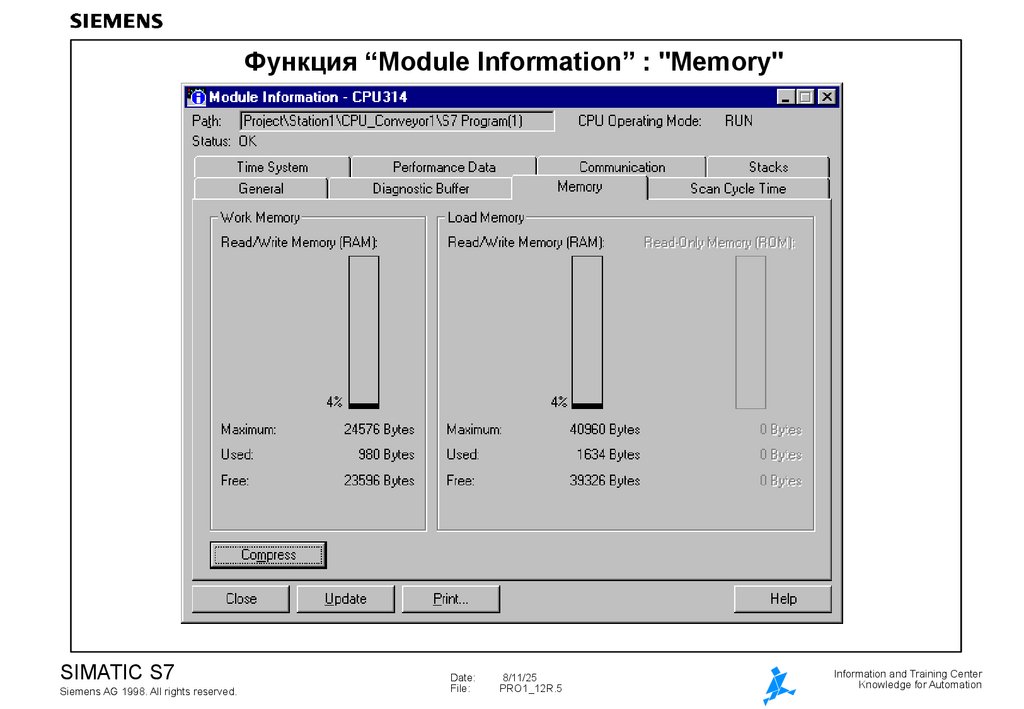Click inside the Path input field

[397, 120]
